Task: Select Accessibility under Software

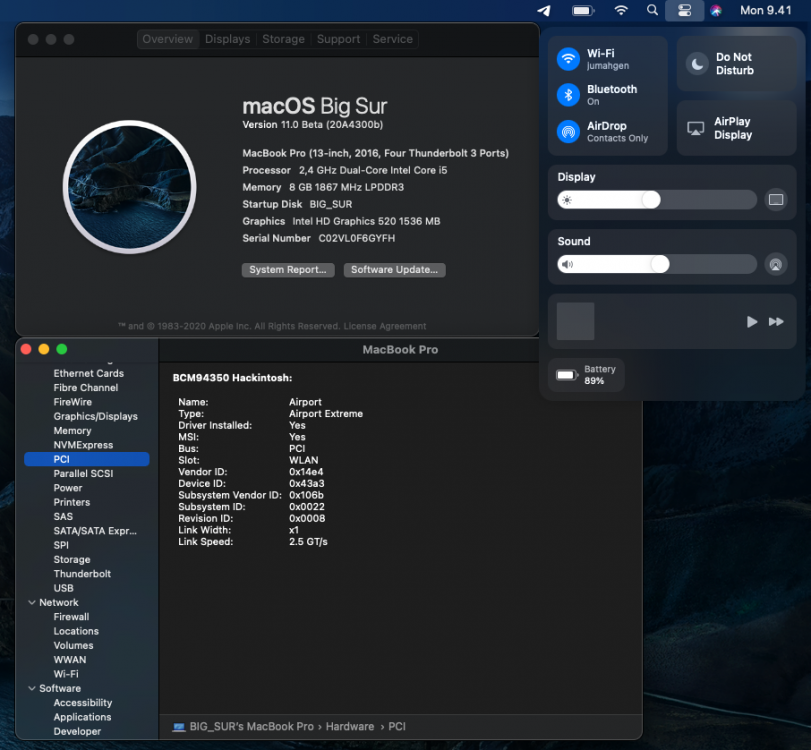Action: (83, 703)
